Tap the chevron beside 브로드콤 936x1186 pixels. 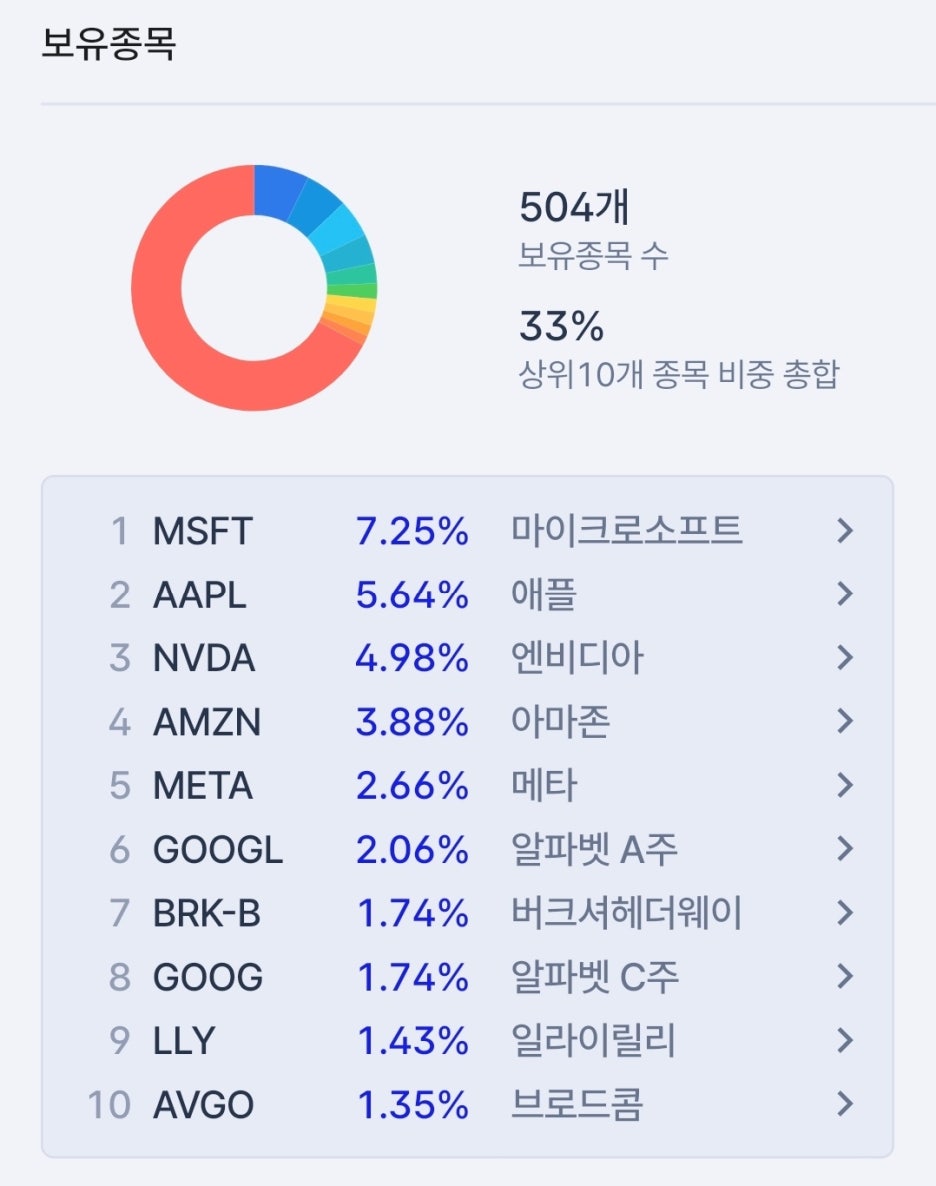[845, 1104]
